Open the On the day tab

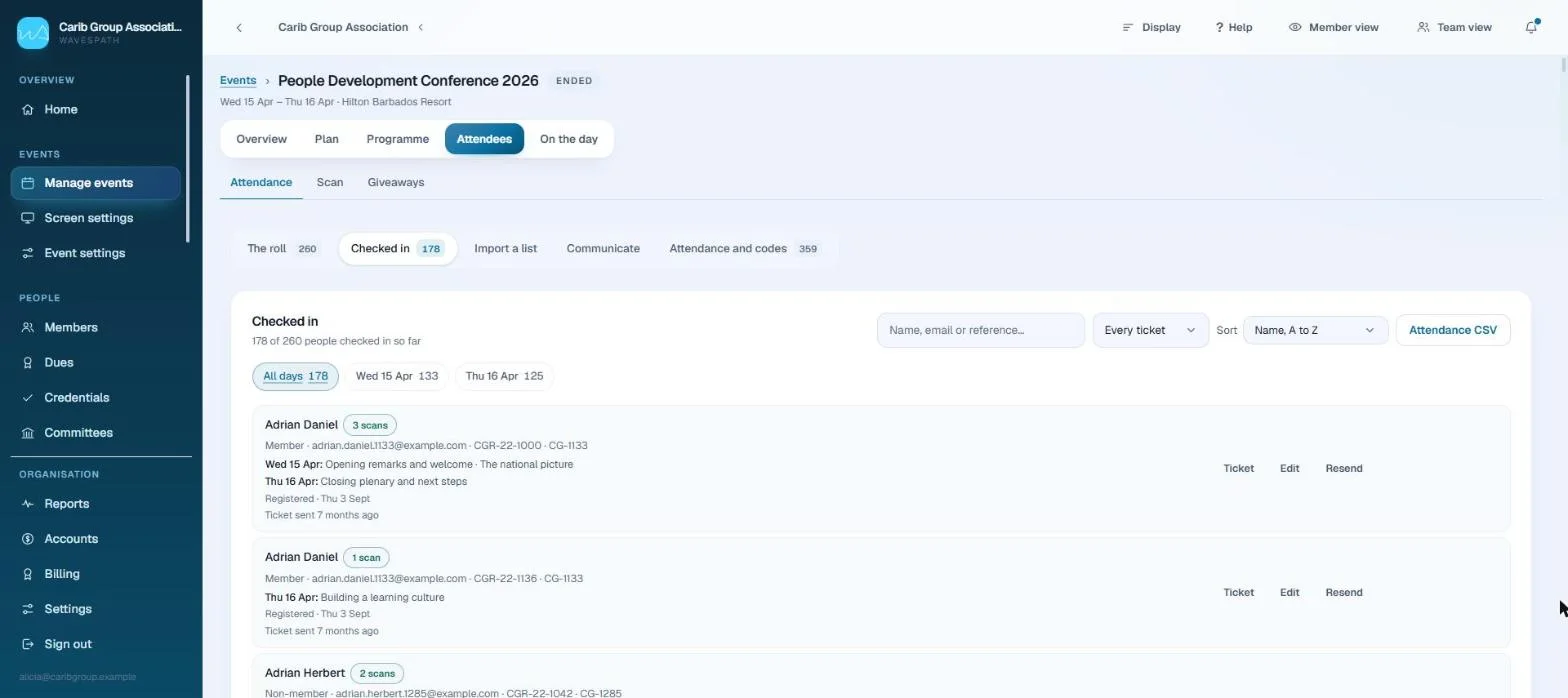(569, 139)
